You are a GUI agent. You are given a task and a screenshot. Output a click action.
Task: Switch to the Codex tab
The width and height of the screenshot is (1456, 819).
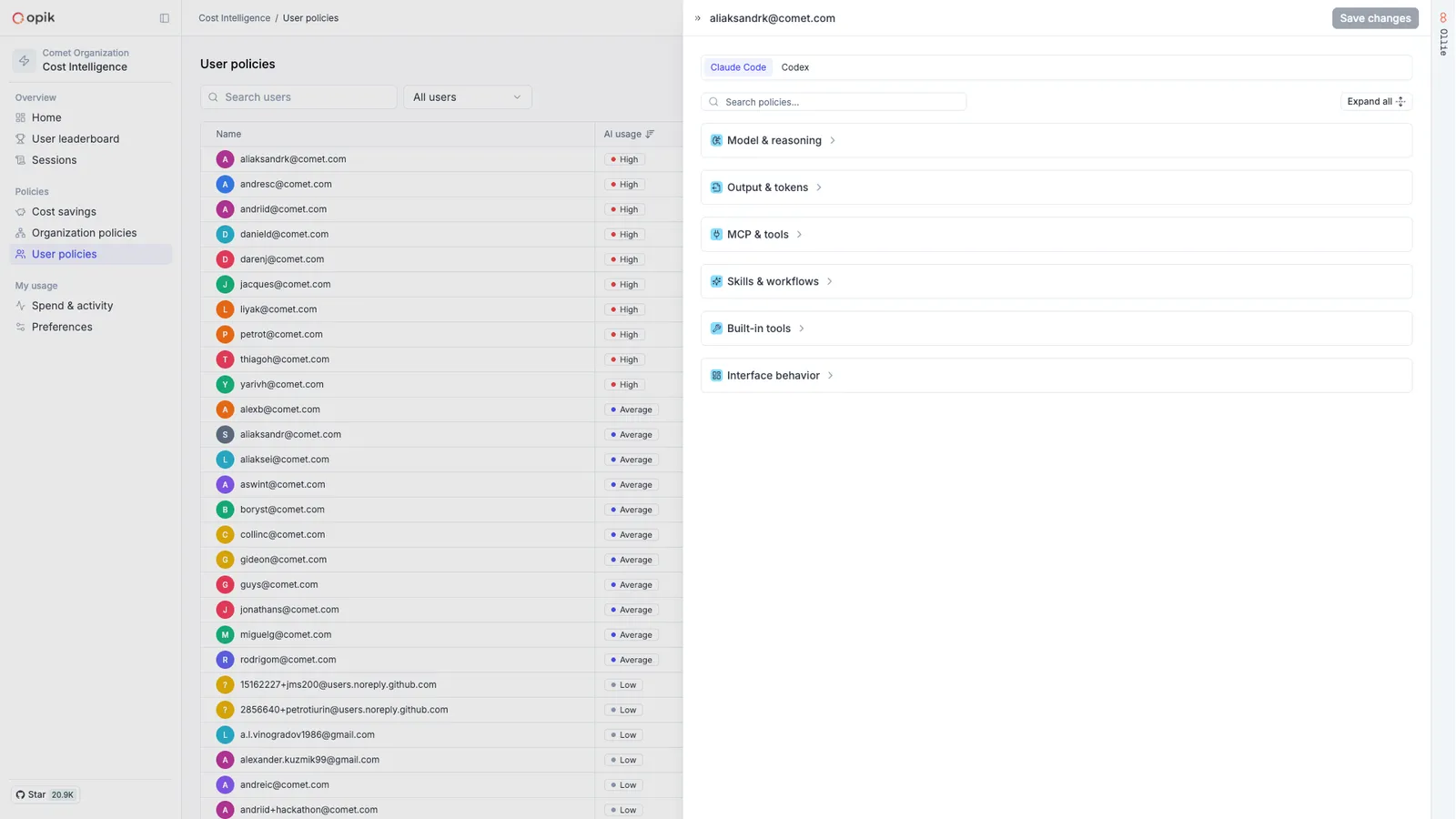(x=795, y=67)
